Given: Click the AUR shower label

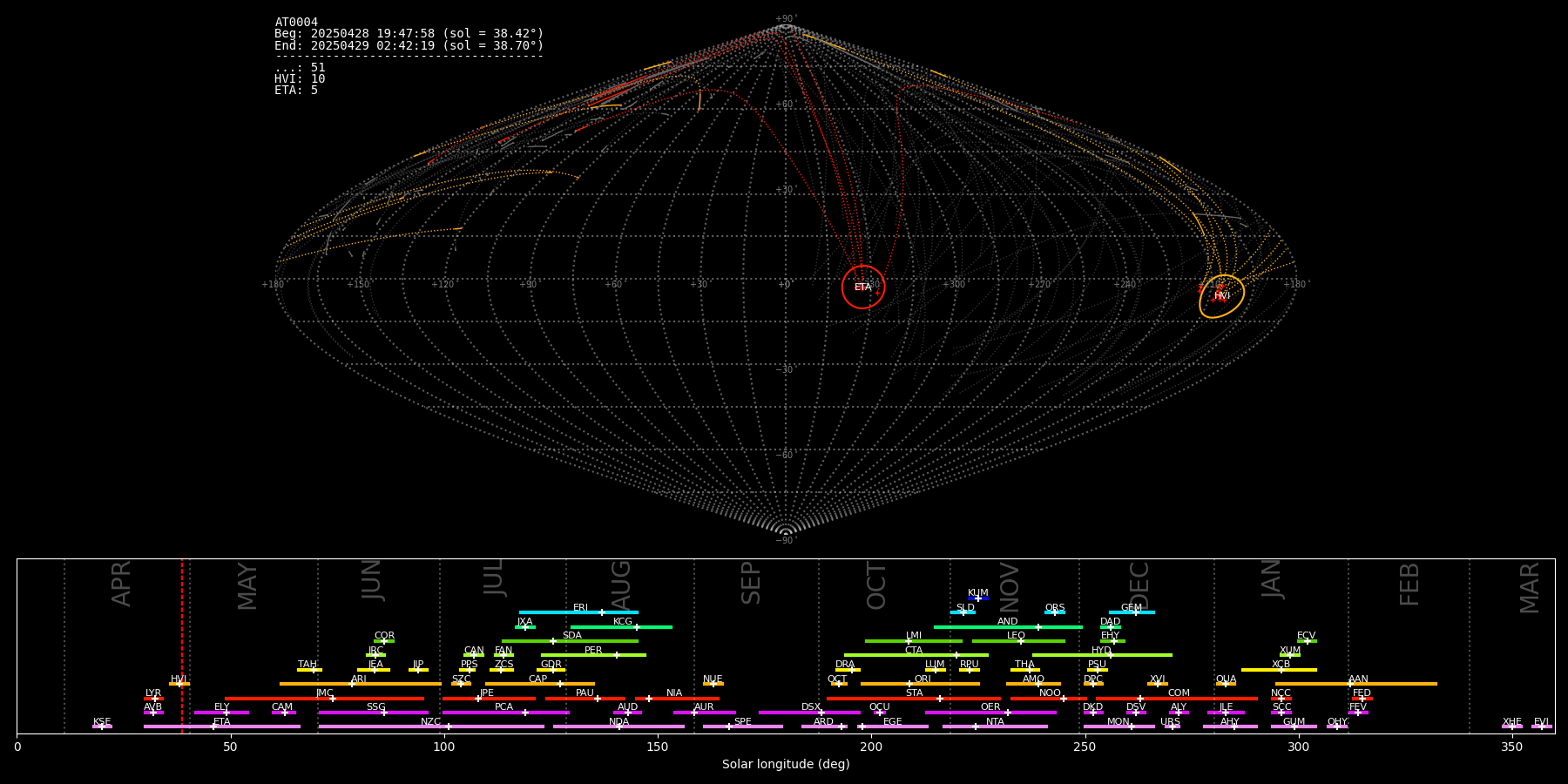Looking at the screenshot, I should (704, 707).
